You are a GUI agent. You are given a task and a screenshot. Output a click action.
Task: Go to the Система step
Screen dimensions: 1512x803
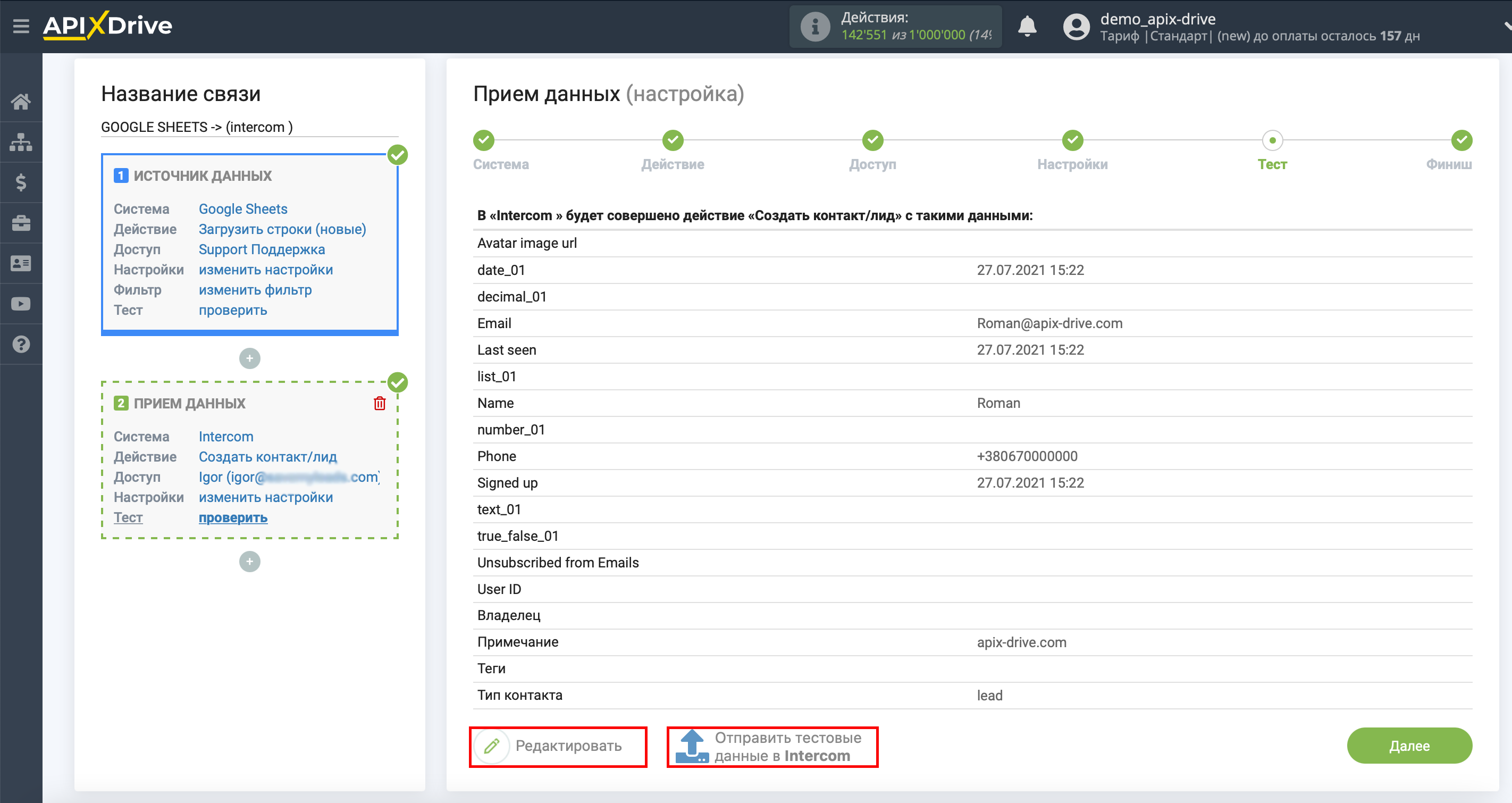(x=484, y=140)
